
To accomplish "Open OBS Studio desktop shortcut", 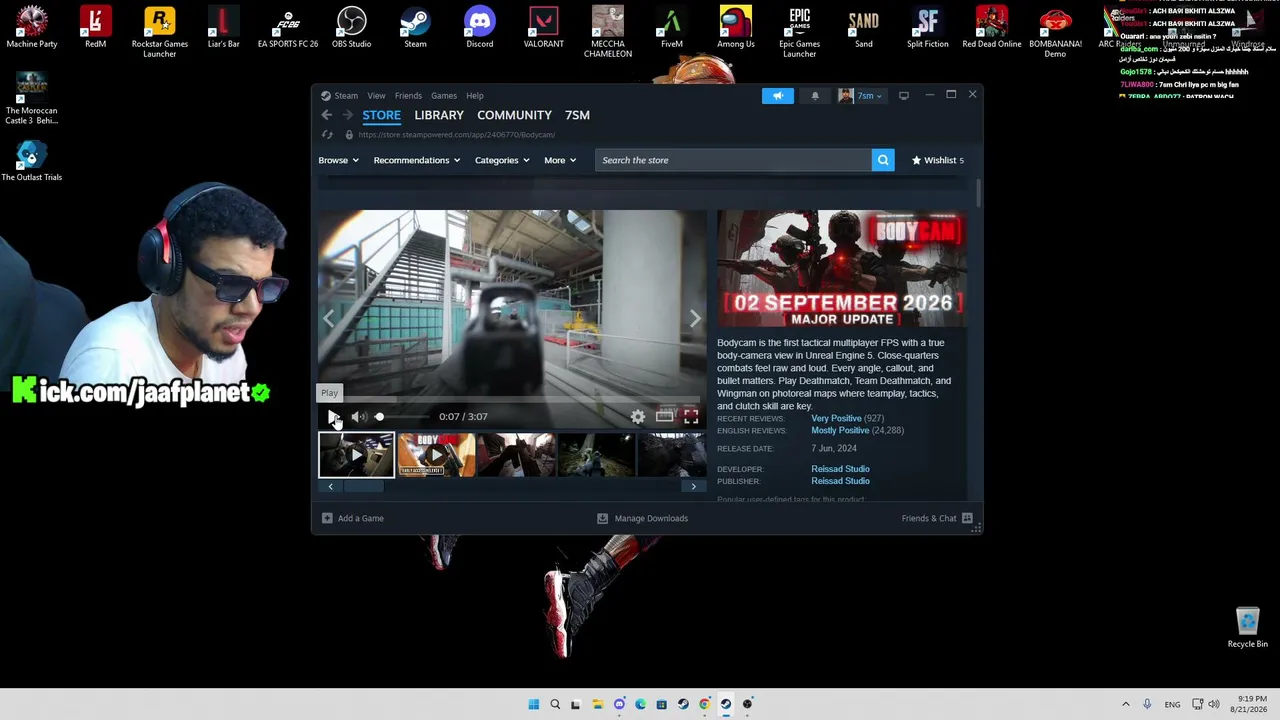I will 352,27.
